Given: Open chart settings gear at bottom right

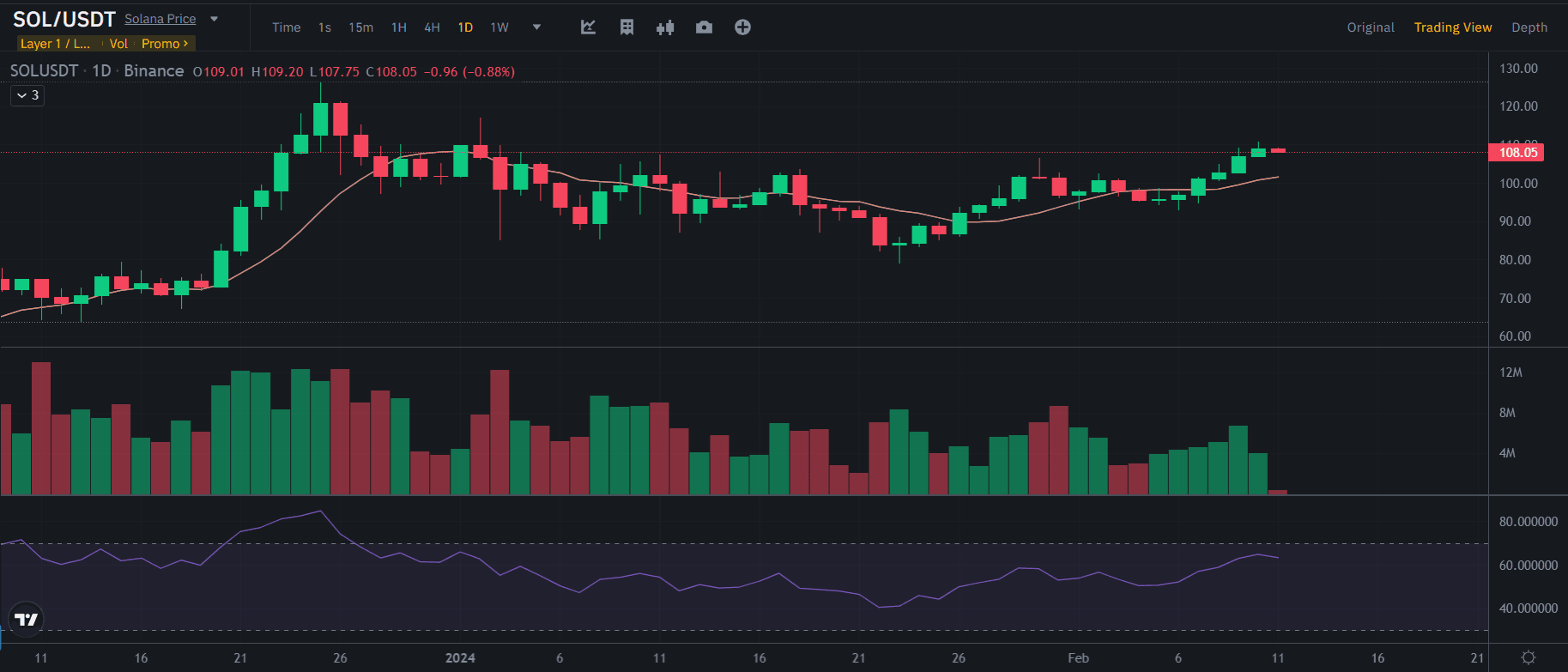Looking at the screenshot, I should pos(1528,657).
